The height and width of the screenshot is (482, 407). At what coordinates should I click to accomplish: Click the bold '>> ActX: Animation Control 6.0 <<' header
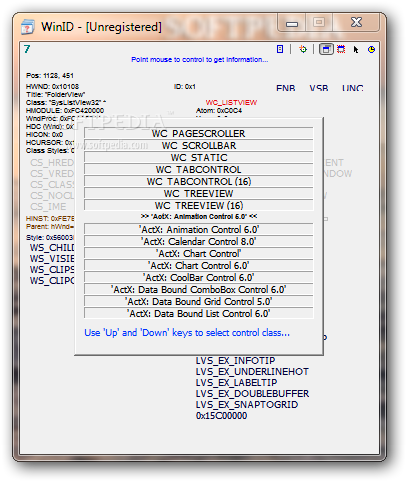tap(199, 217)
